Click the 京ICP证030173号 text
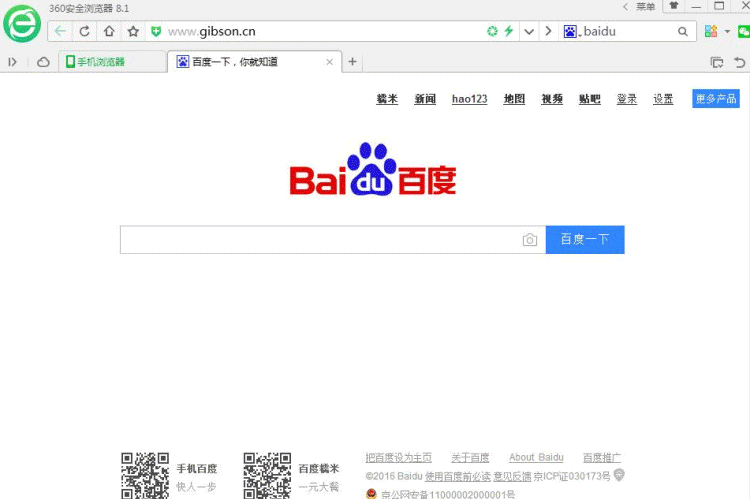 coord(572,477)
